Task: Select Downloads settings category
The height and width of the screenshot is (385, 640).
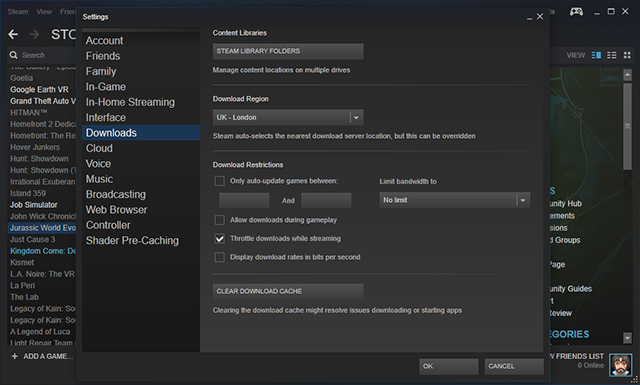Action: (141, 133)
